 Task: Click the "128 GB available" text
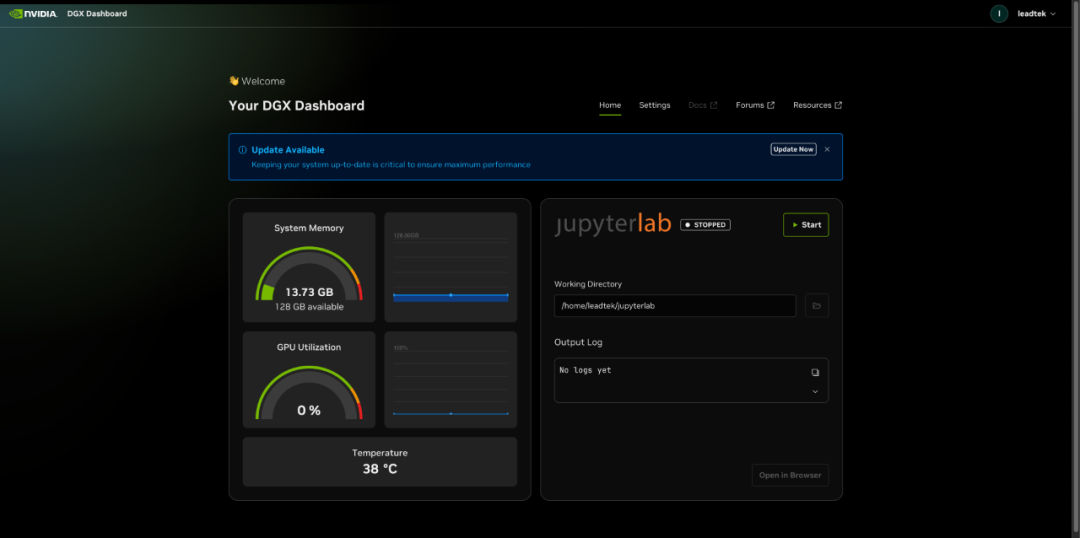309,307
